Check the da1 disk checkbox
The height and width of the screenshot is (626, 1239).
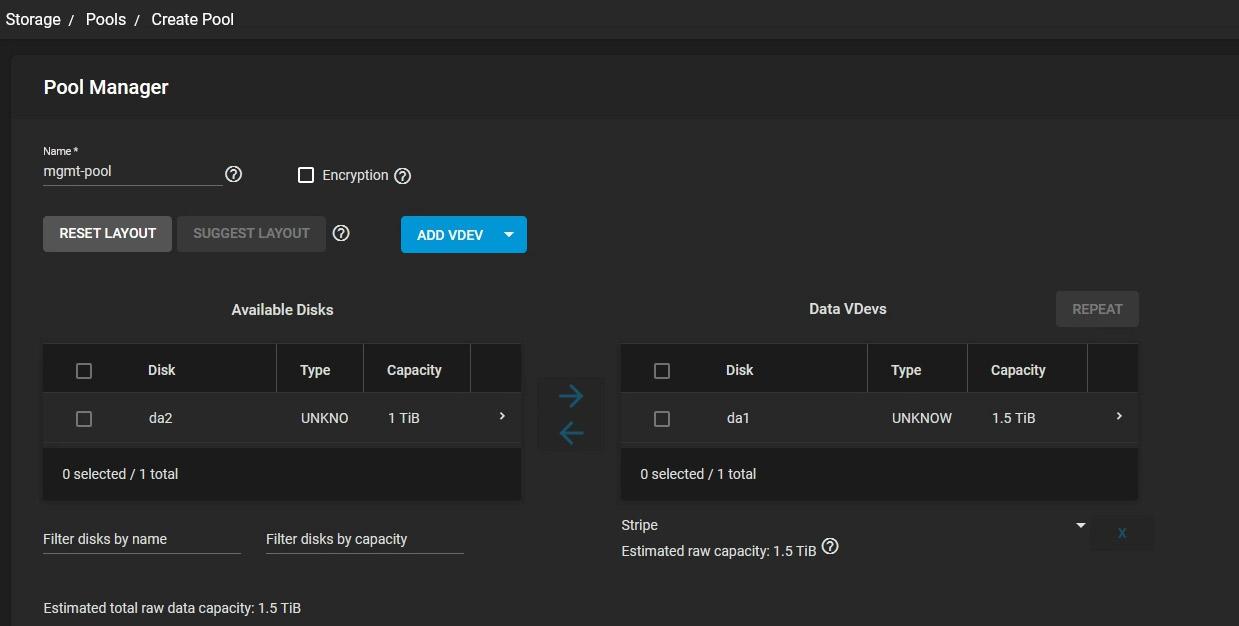tap(662, 419)
